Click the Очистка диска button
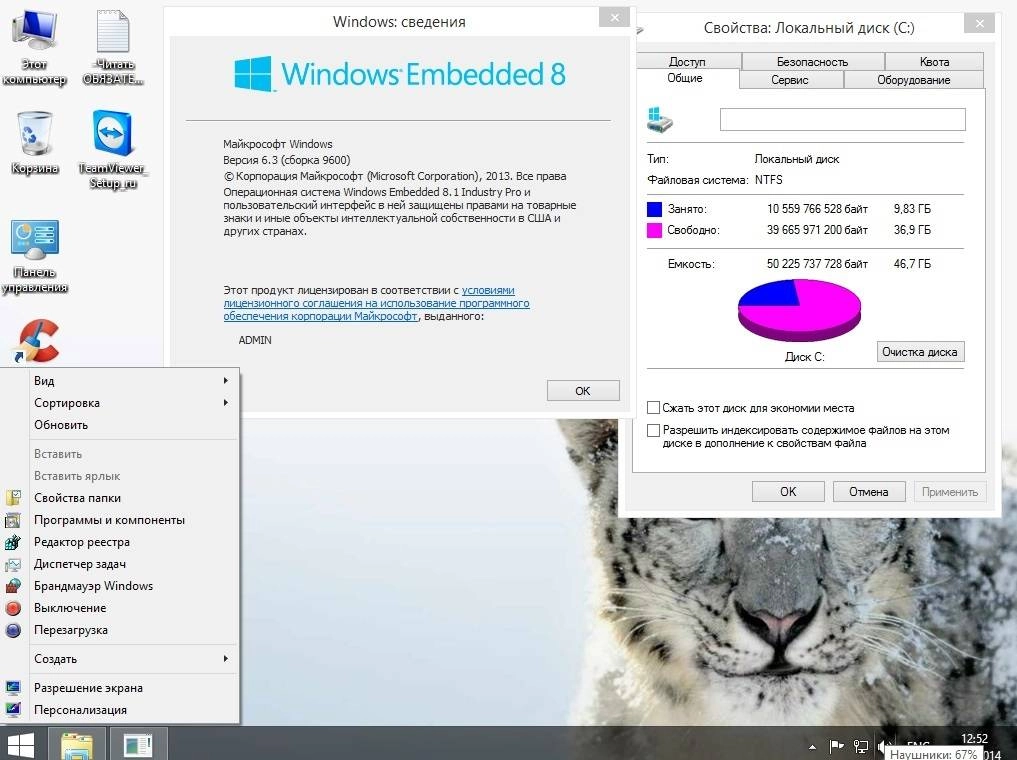Image resolution: width=1017 pixels, height=760 pixels. 920,352
